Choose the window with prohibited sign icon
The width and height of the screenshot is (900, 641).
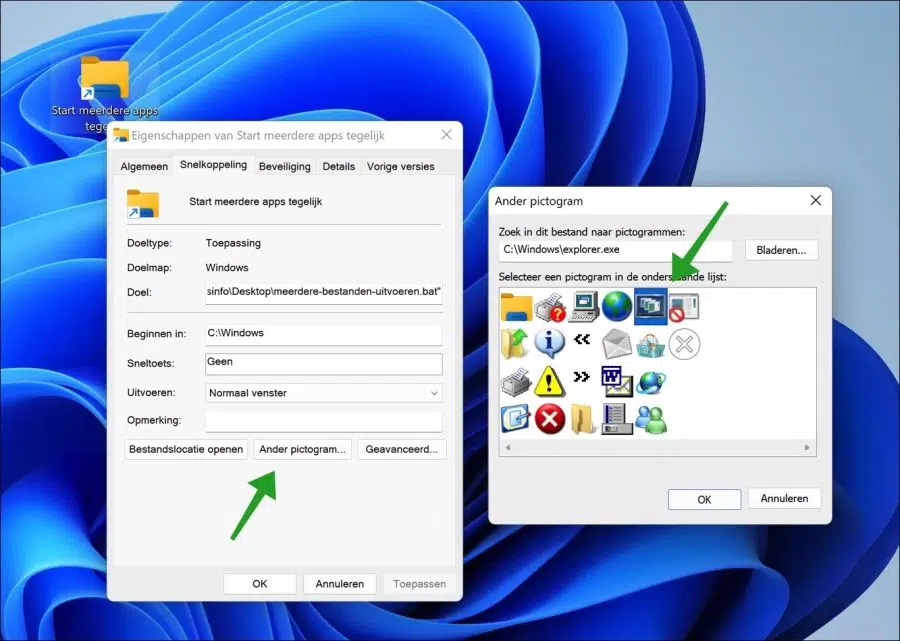[684, 306]
